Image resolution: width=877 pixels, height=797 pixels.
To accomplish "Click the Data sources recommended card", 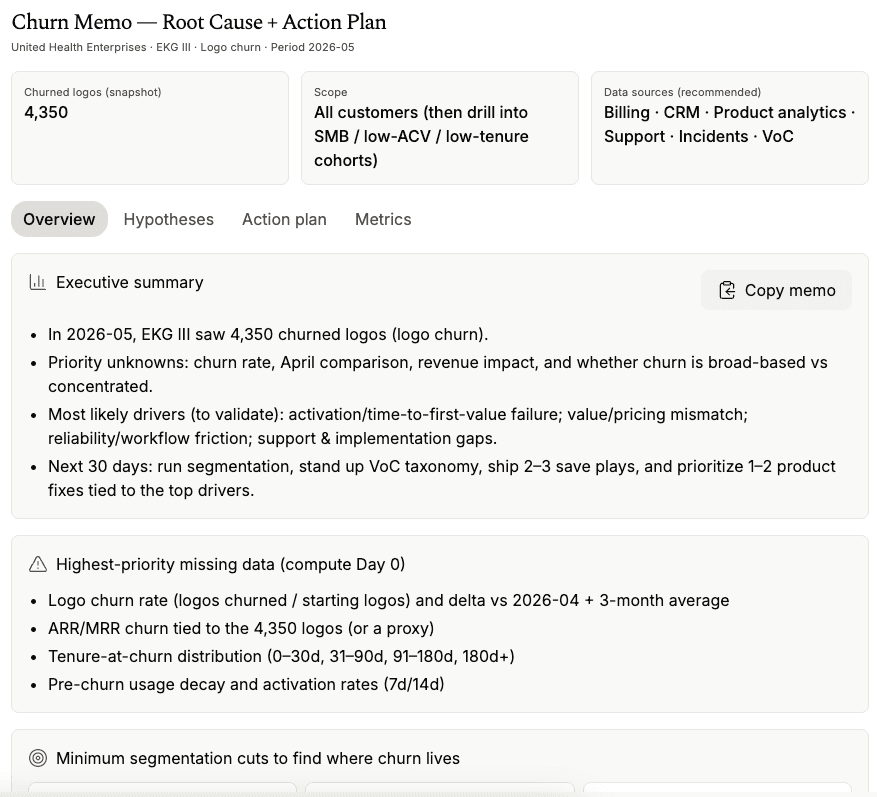I will pos(729,128).
